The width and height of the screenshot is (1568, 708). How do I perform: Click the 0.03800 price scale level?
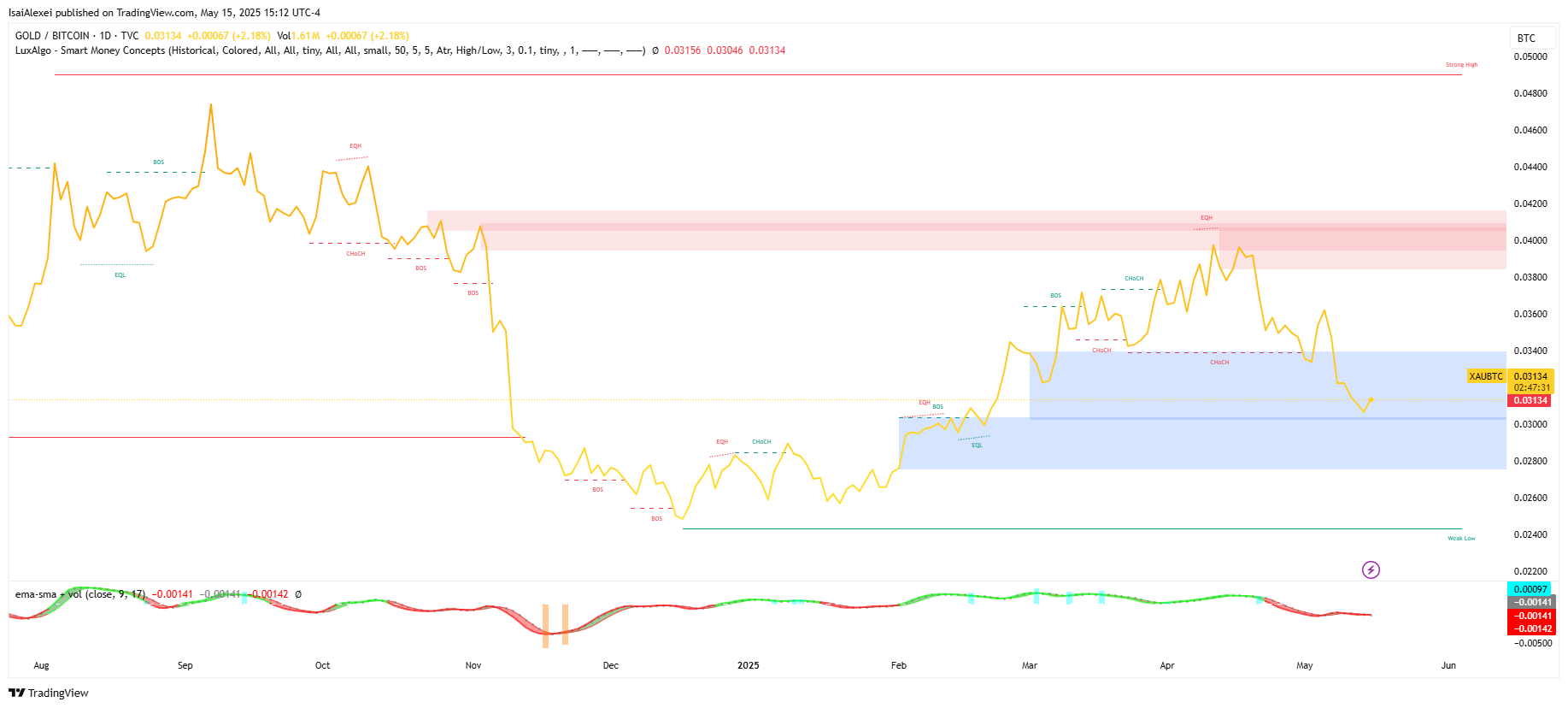coord(1530,278)
